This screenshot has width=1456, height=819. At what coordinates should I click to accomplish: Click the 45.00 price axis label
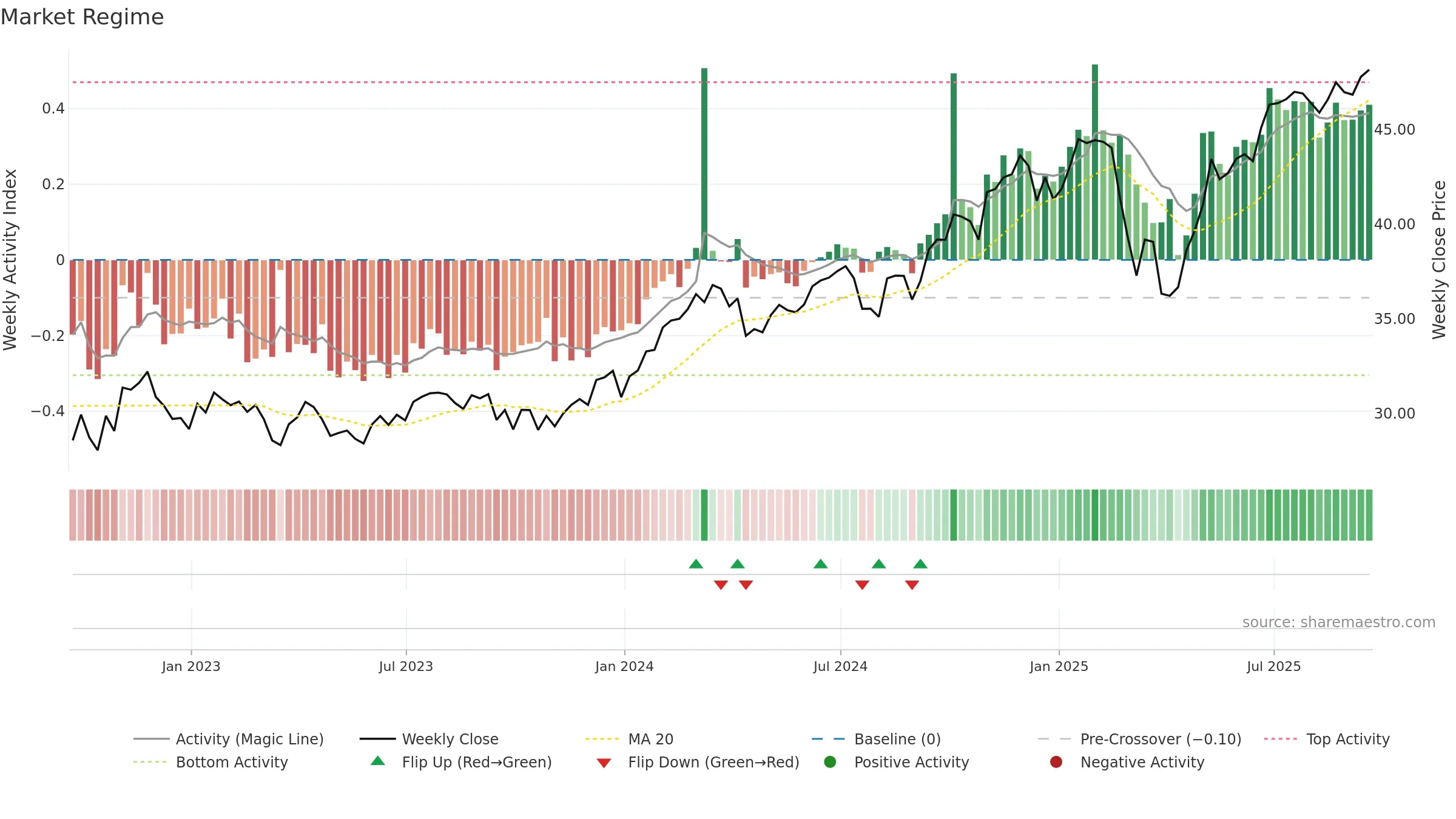pyautogui.click(x=1394, y=130)
